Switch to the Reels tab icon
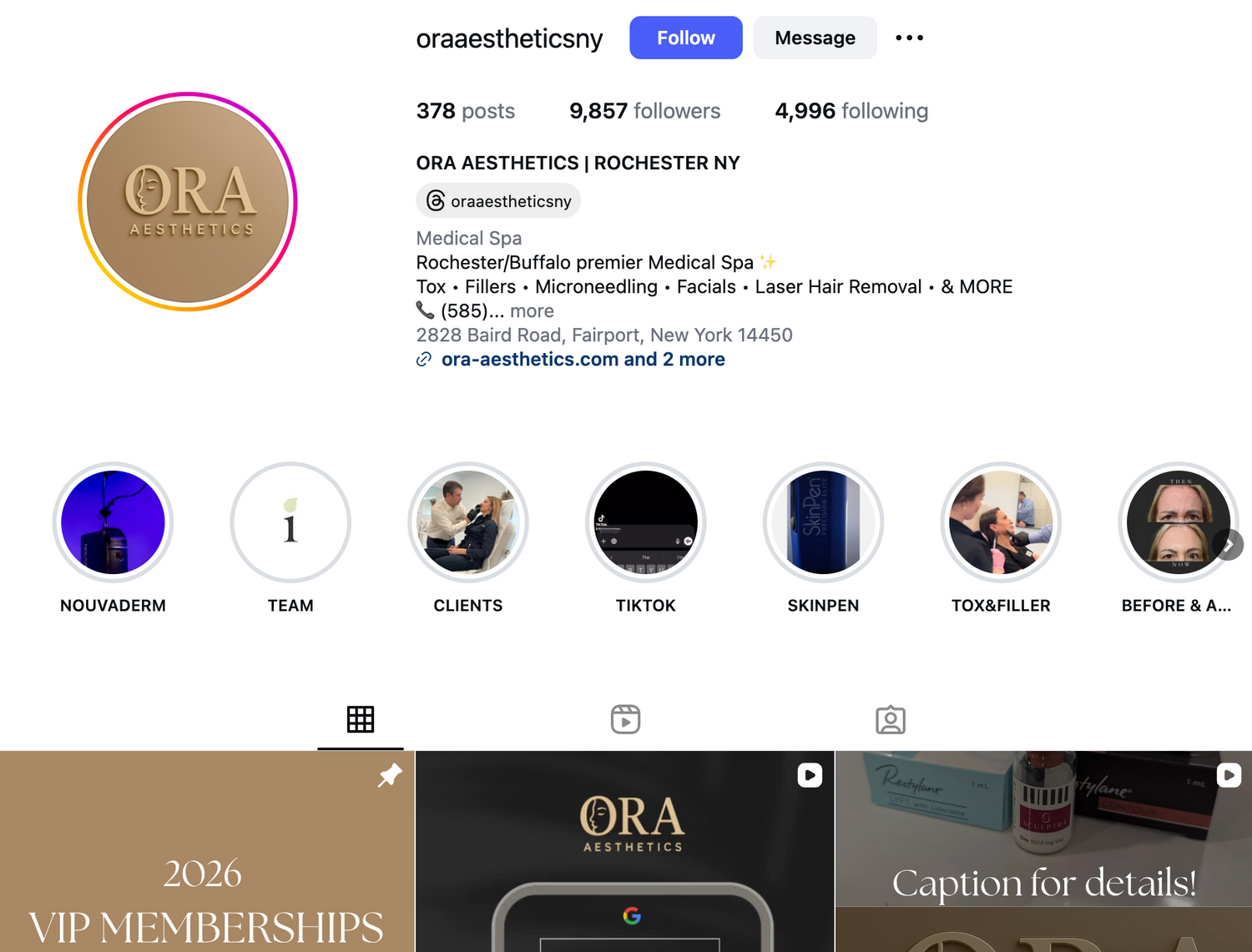Viewport: 1252px width, 952px height. 625,719
